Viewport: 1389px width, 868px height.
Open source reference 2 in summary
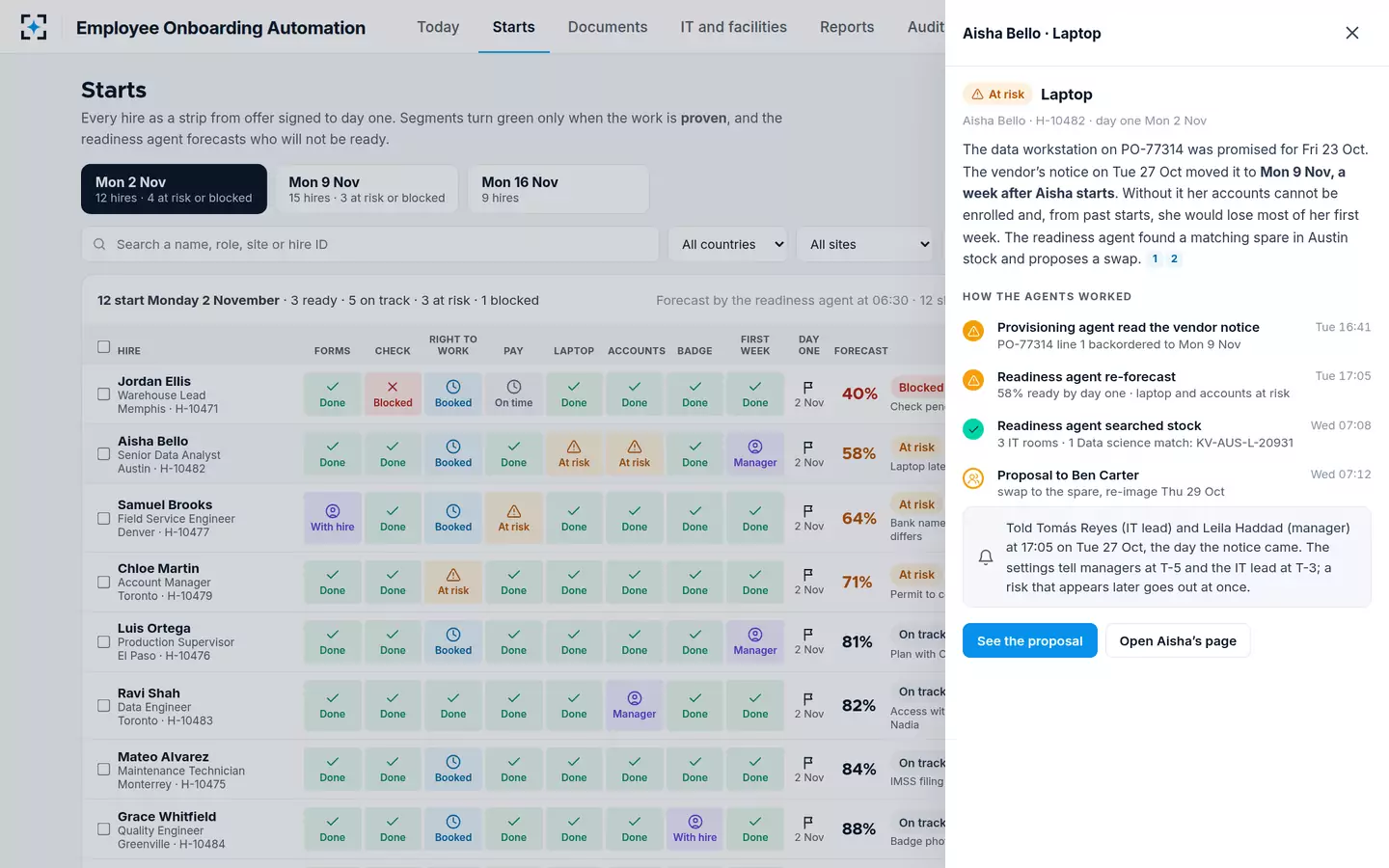[1174, 258]
